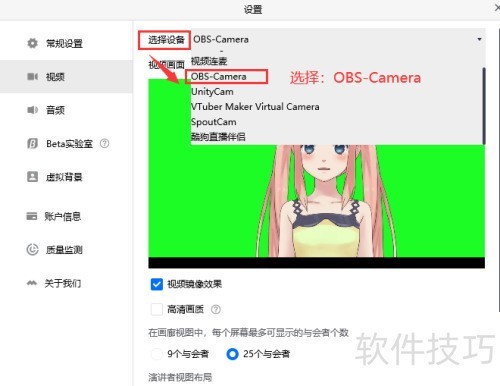
Task: Choose 视频连麦 from device list
Action: (x=337, y=61)
